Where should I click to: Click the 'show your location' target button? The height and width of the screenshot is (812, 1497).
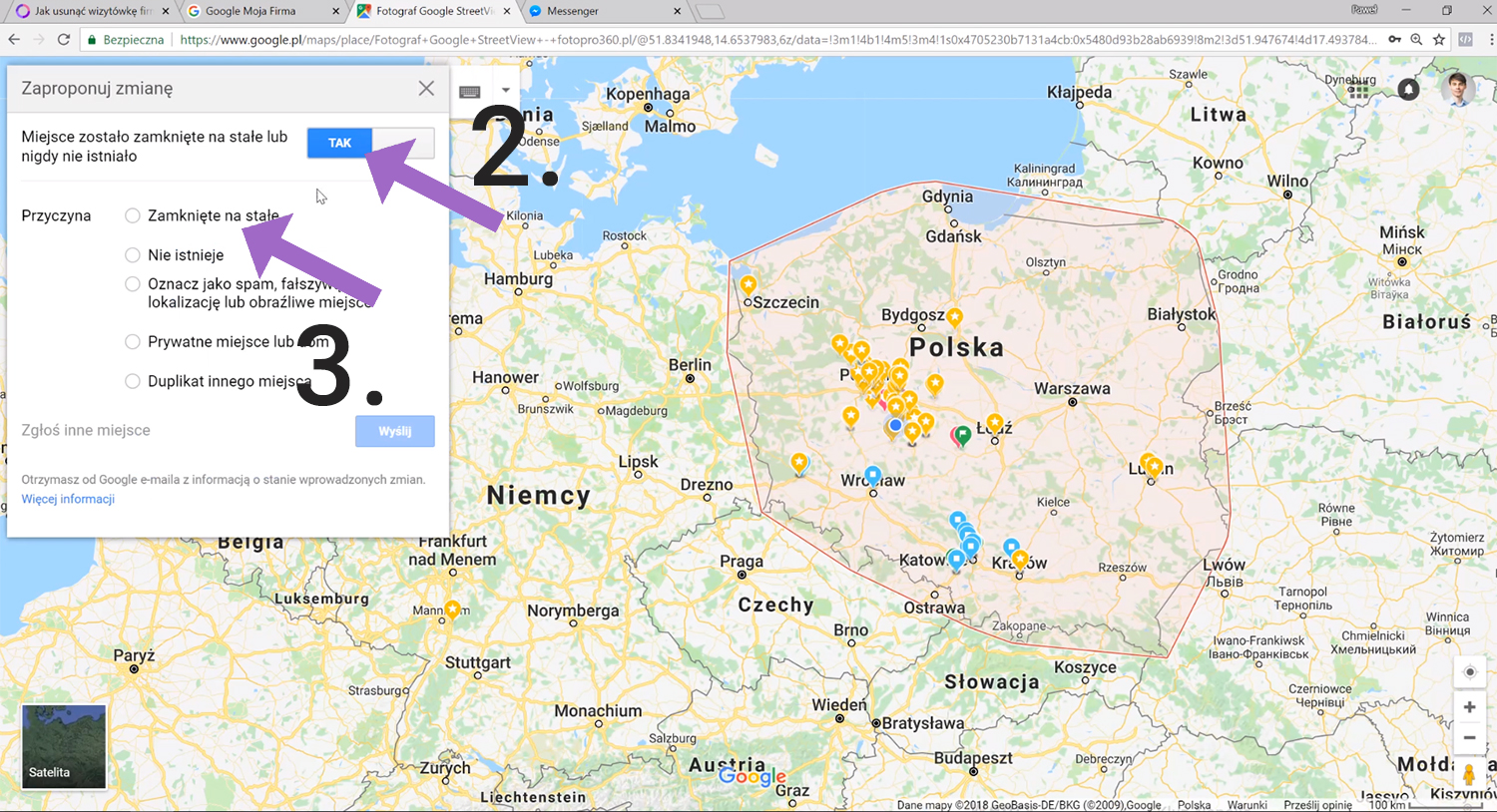pos(1469,671)
